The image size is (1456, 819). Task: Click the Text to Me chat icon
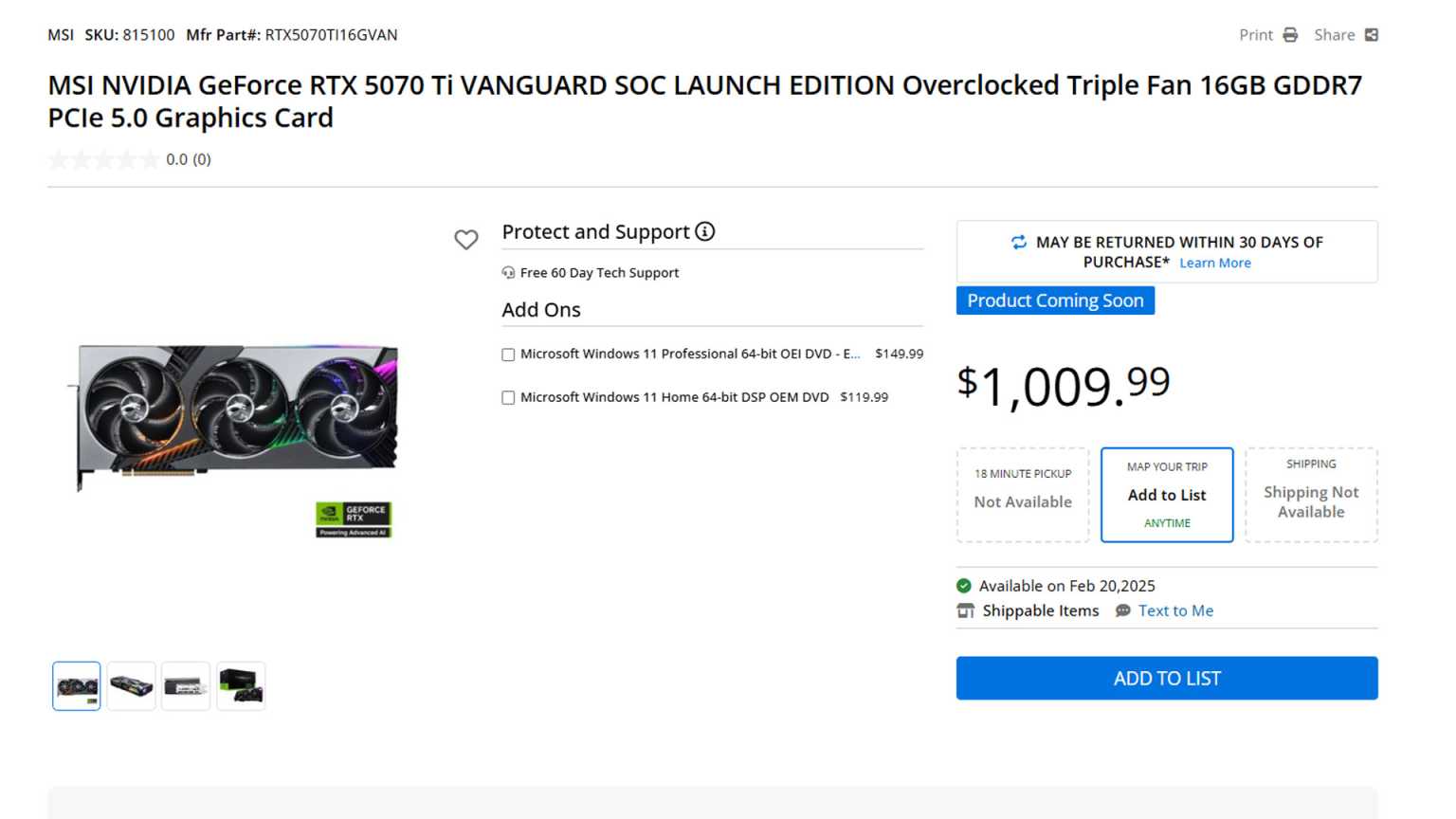1123,611
